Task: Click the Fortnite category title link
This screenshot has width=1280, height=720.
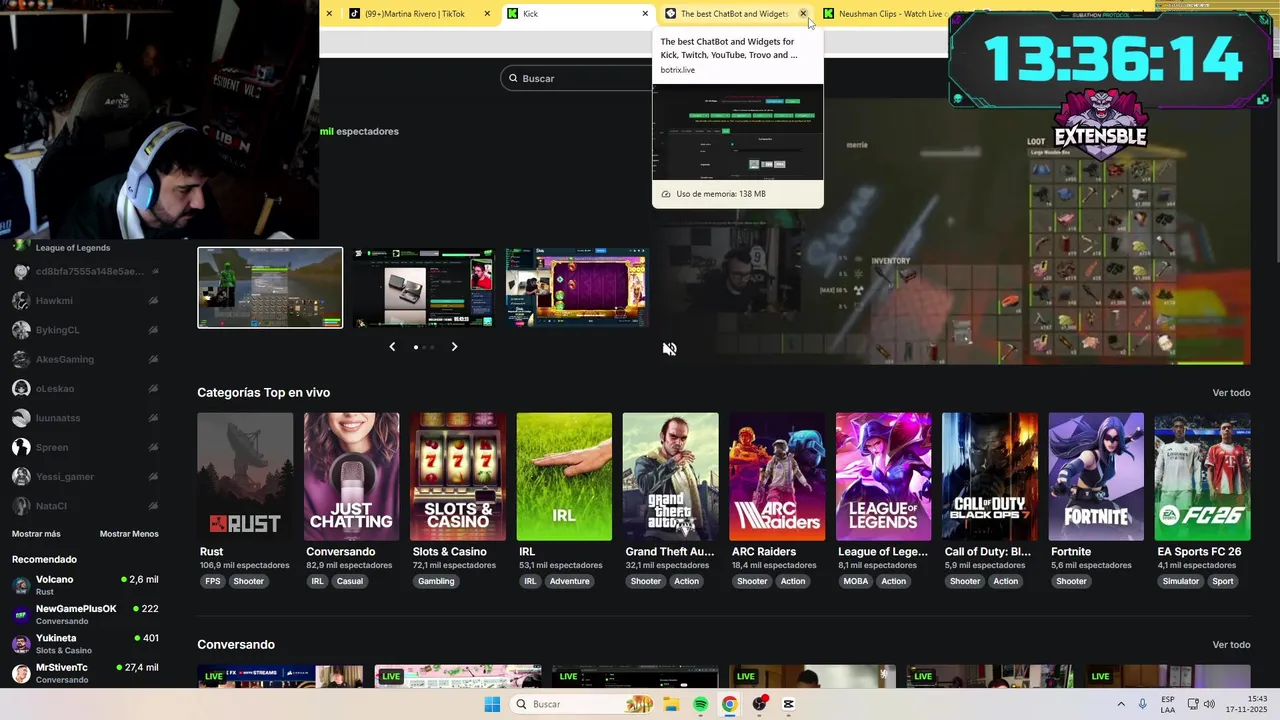Action: click(1071, 552)
